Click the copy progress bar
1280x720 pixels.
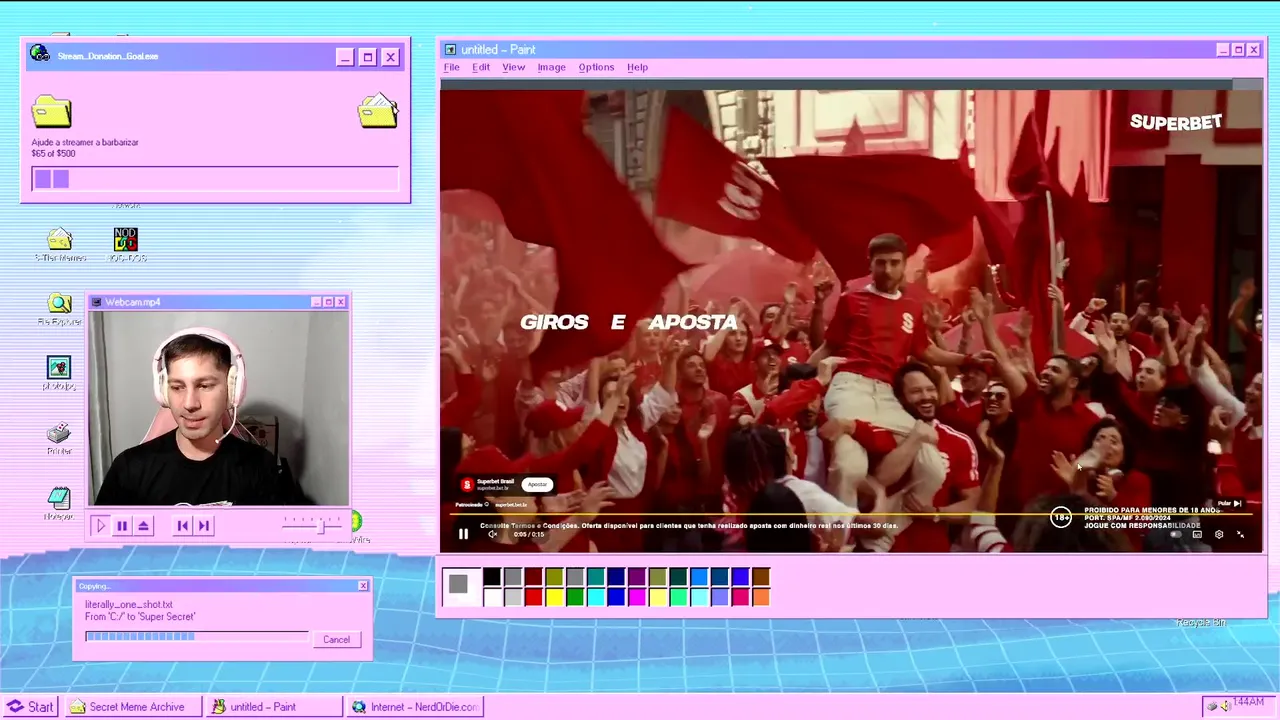[197, 637]
